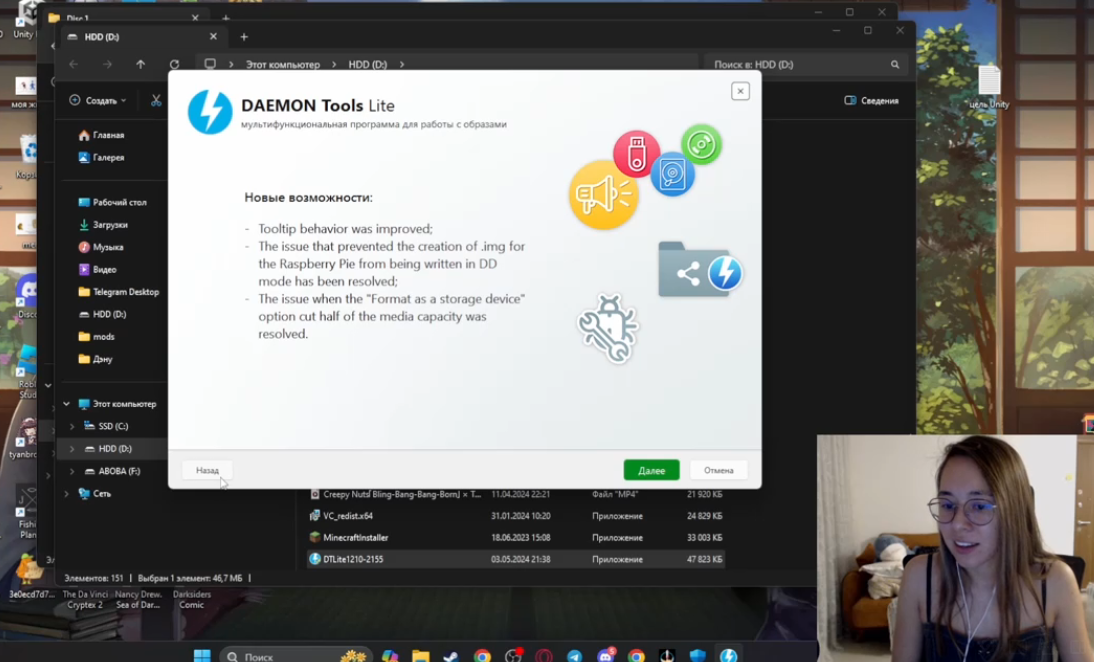The image size is (1094, 662).
Task: Open Музыка folder in sidebar
Action: tap(101, 247)
